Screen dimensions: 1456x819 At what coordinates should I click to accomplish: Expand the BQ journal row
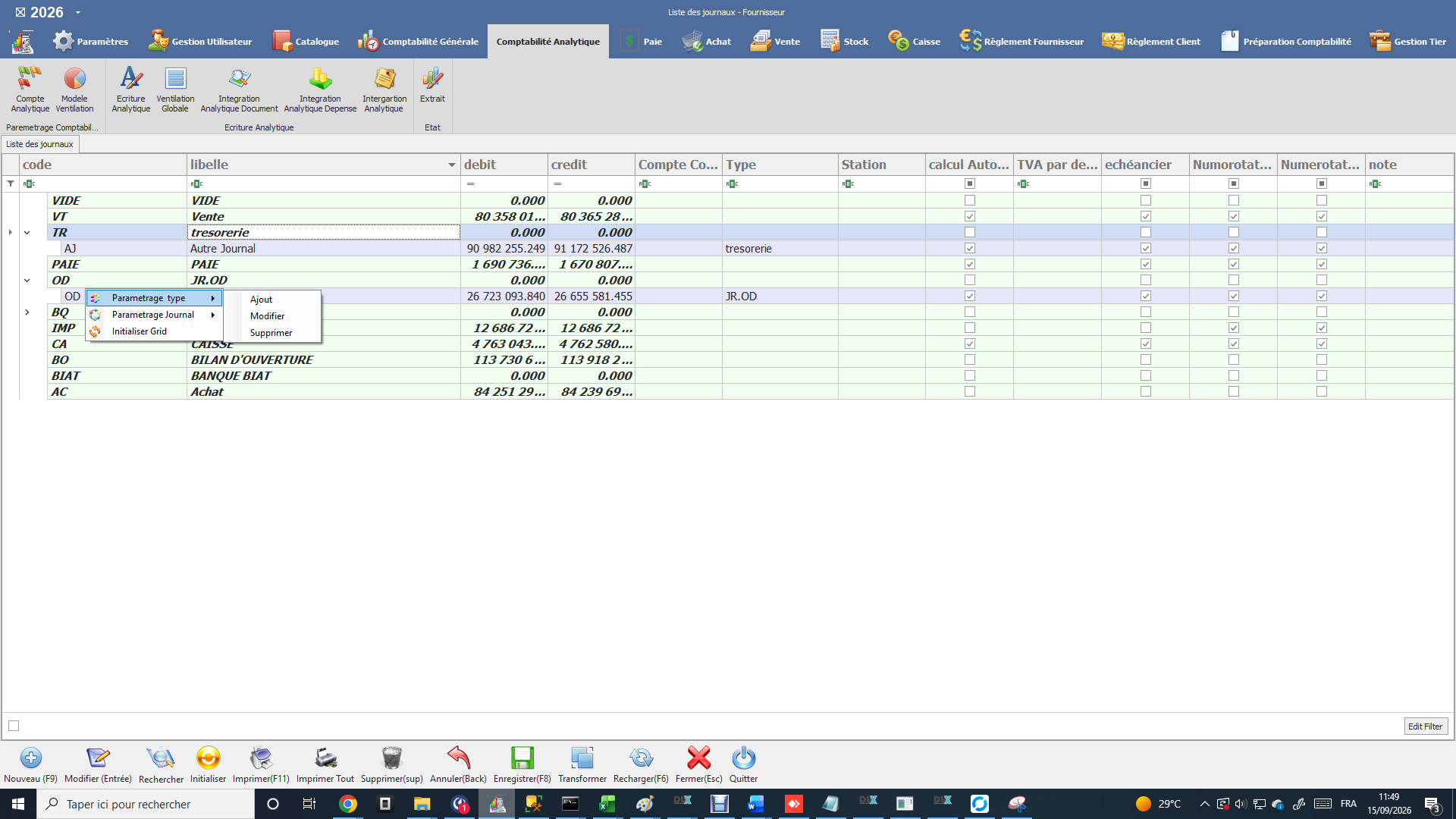point(27,312)
